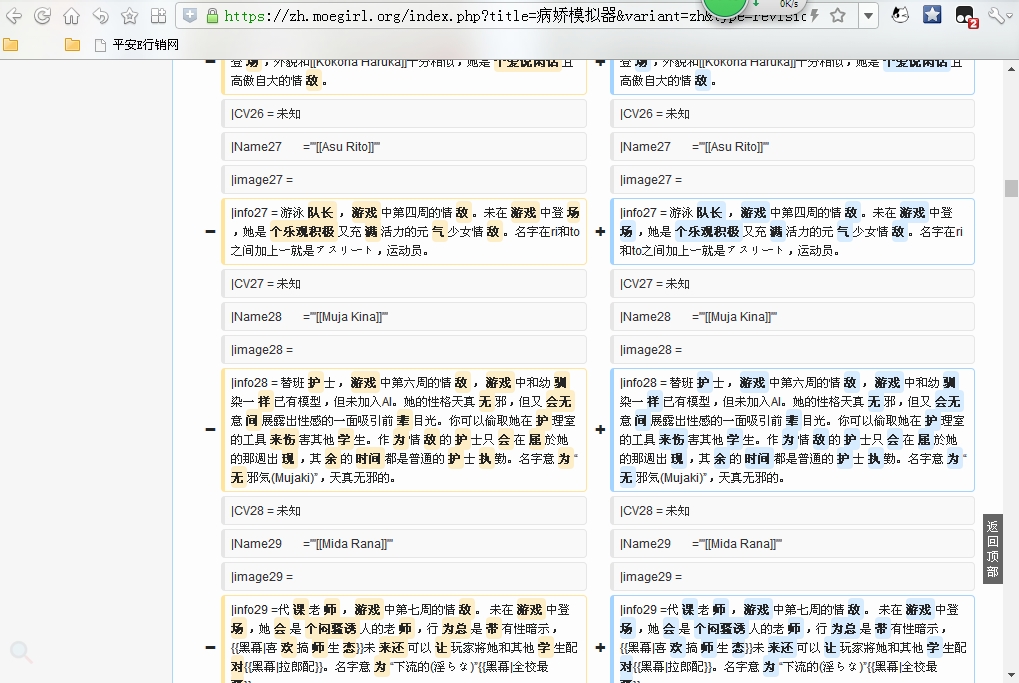Image resolution: width=1019 pixels, height=683 pixels.
Task: Expand the address bar dropdown arrow
Action: pos(868,16)
